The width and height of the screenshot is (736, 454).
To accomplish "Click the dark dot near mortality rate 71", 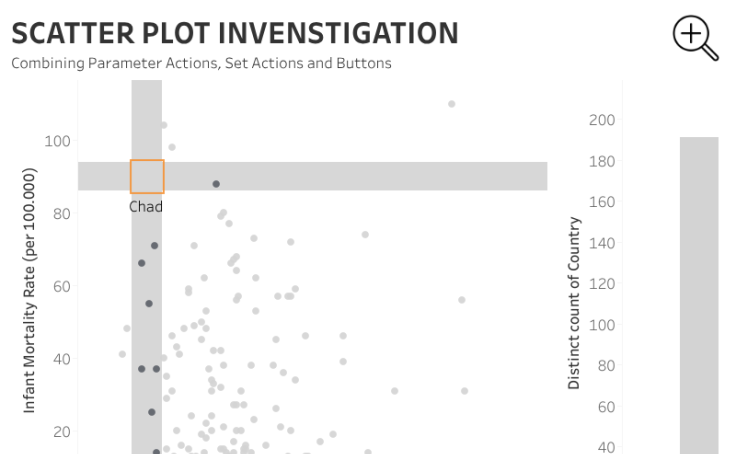I will 155,246.
